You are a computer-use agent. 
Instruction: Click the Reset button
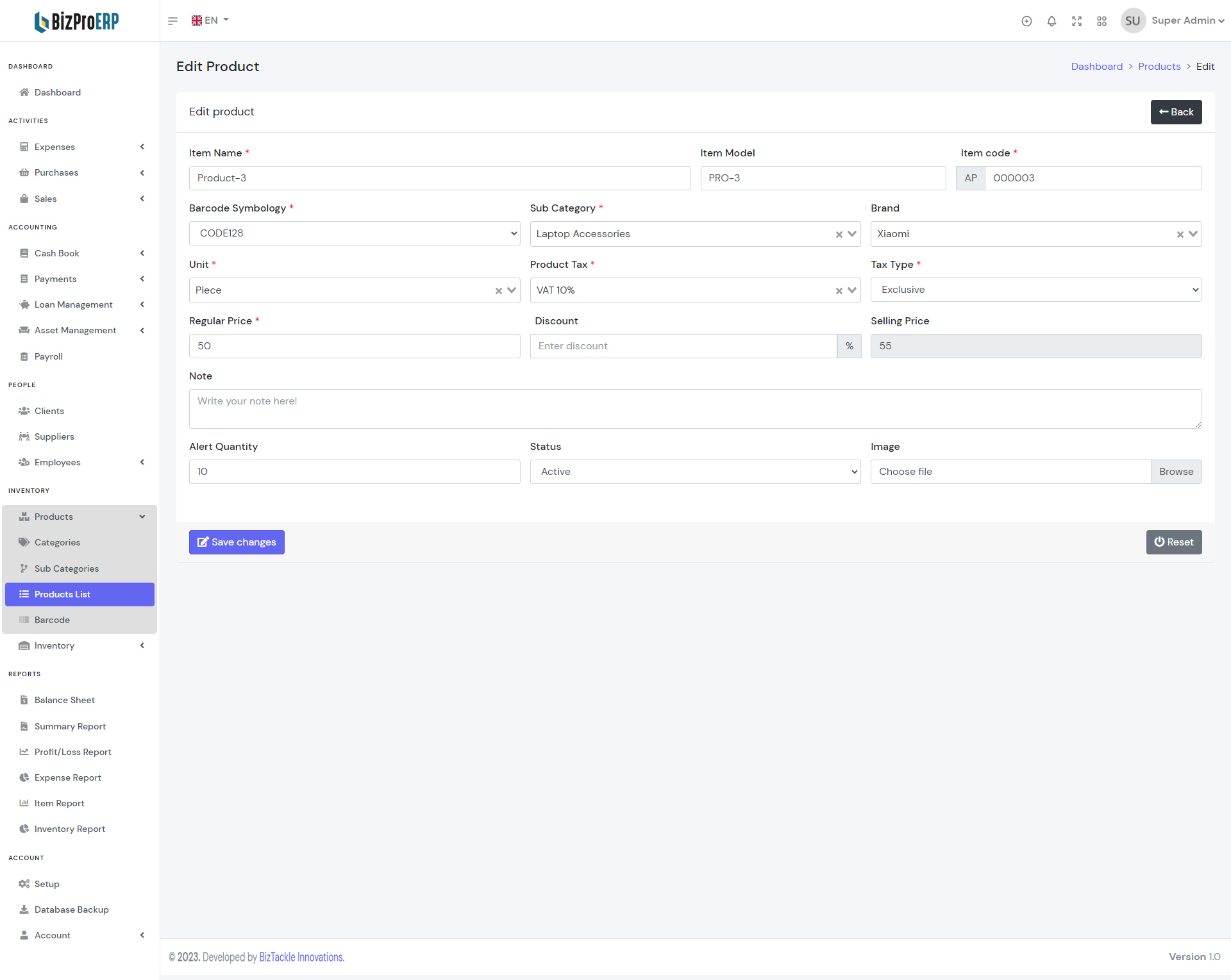(1173, 542)
